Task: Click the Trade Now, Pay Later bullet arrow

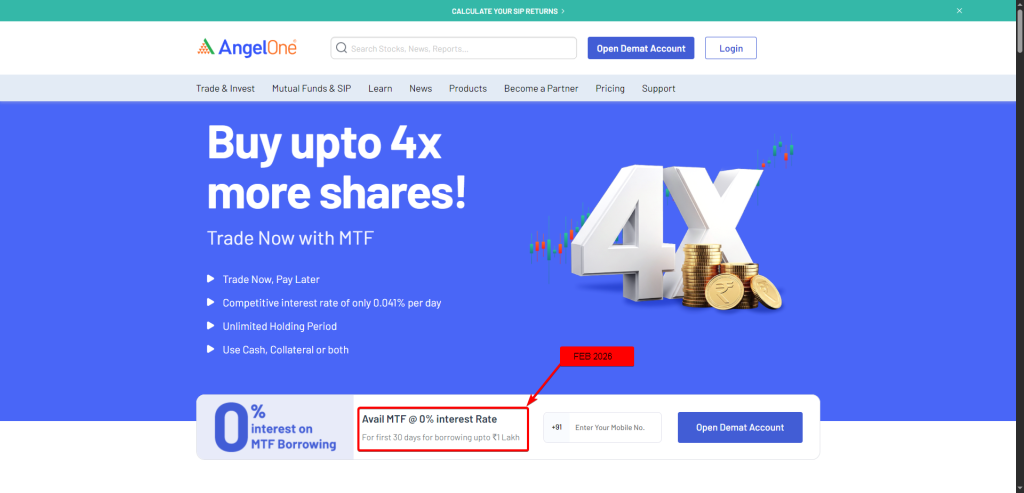Action: click(x=210, y=279)
